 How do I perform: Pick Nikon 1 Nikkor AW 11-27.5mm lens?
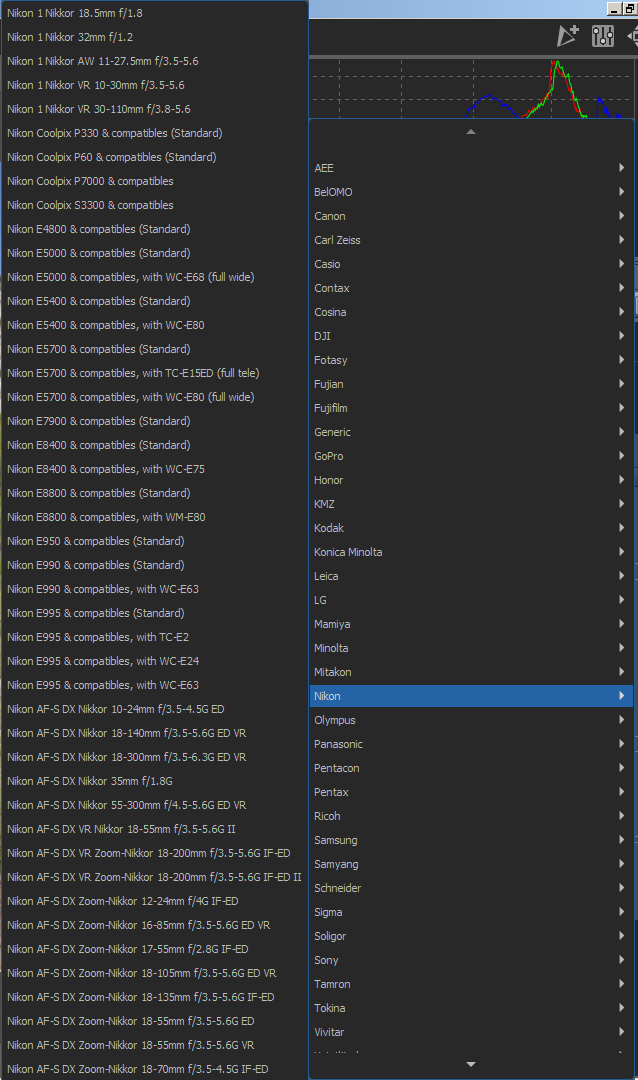pyautogui.click(x=154, y=61)
